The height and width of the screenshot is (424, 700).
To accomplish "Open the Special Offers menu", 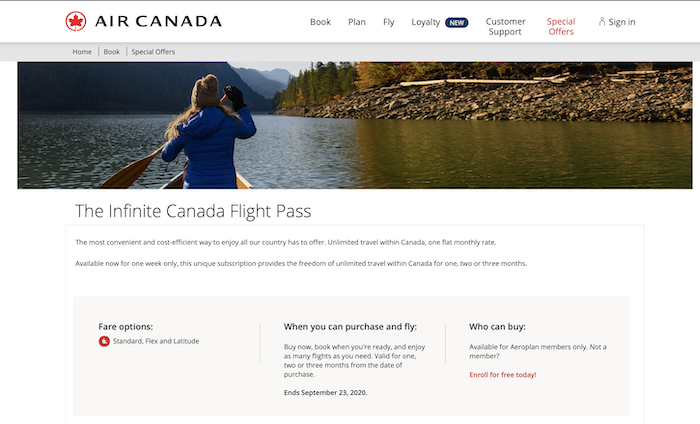I will [x=561, y=26].
